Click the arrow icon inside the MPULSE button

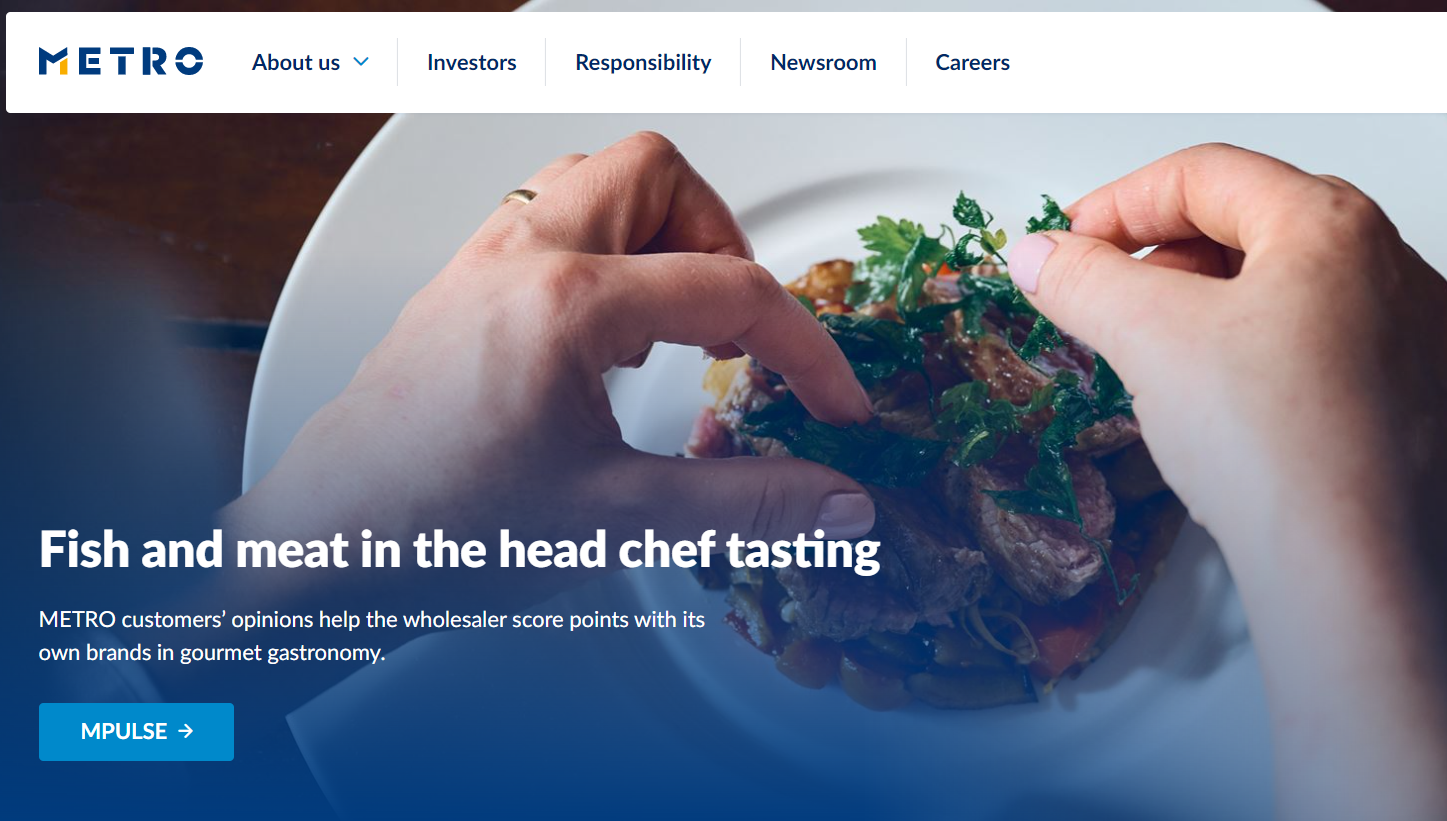(185, 732)
